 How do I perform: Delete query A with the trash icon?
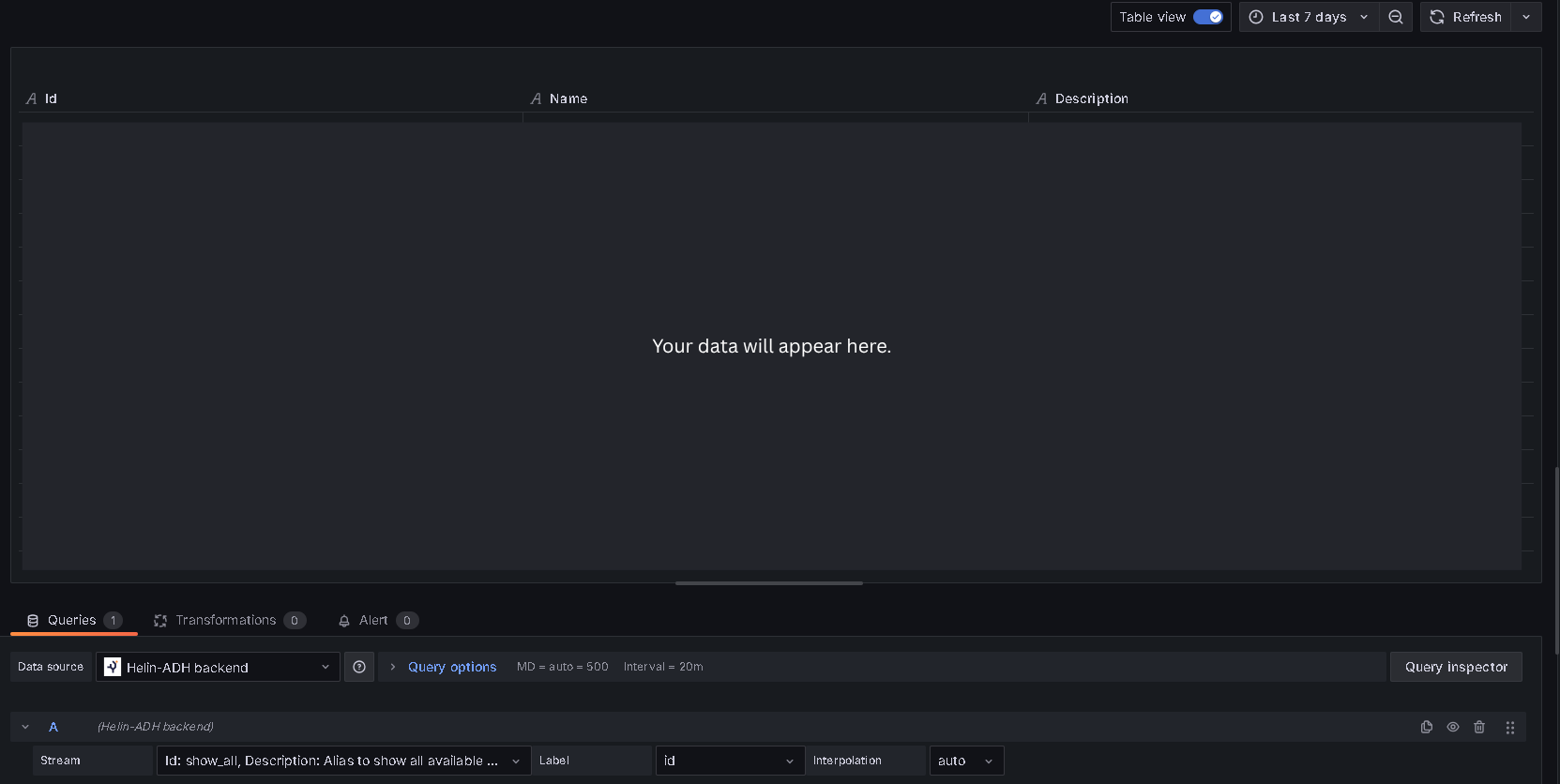pyautogui.click(x=1479, y=727)
